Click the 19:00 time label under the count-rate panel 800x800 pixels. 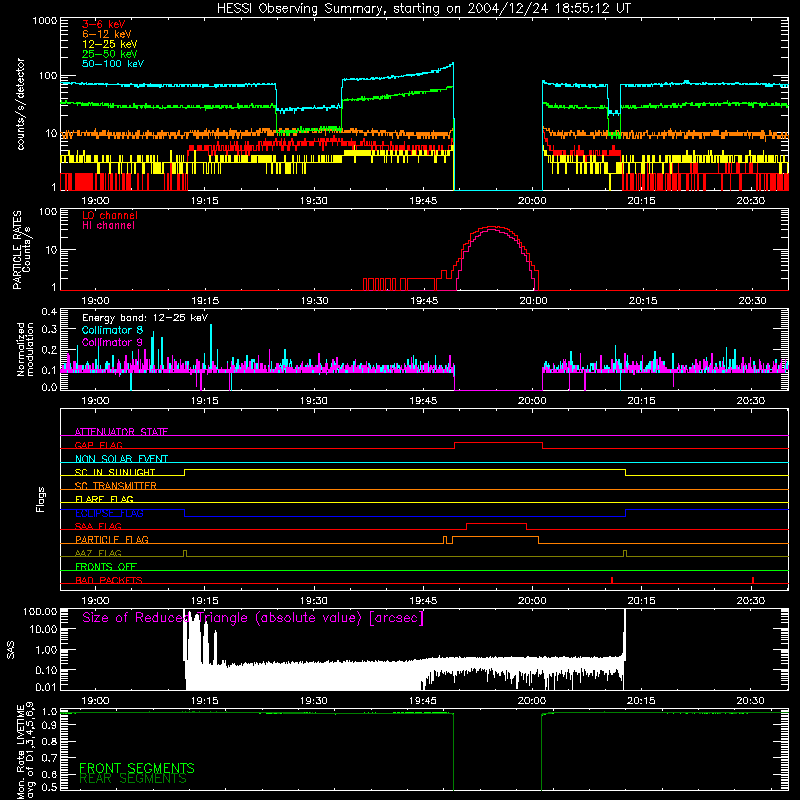pos(95,201)
